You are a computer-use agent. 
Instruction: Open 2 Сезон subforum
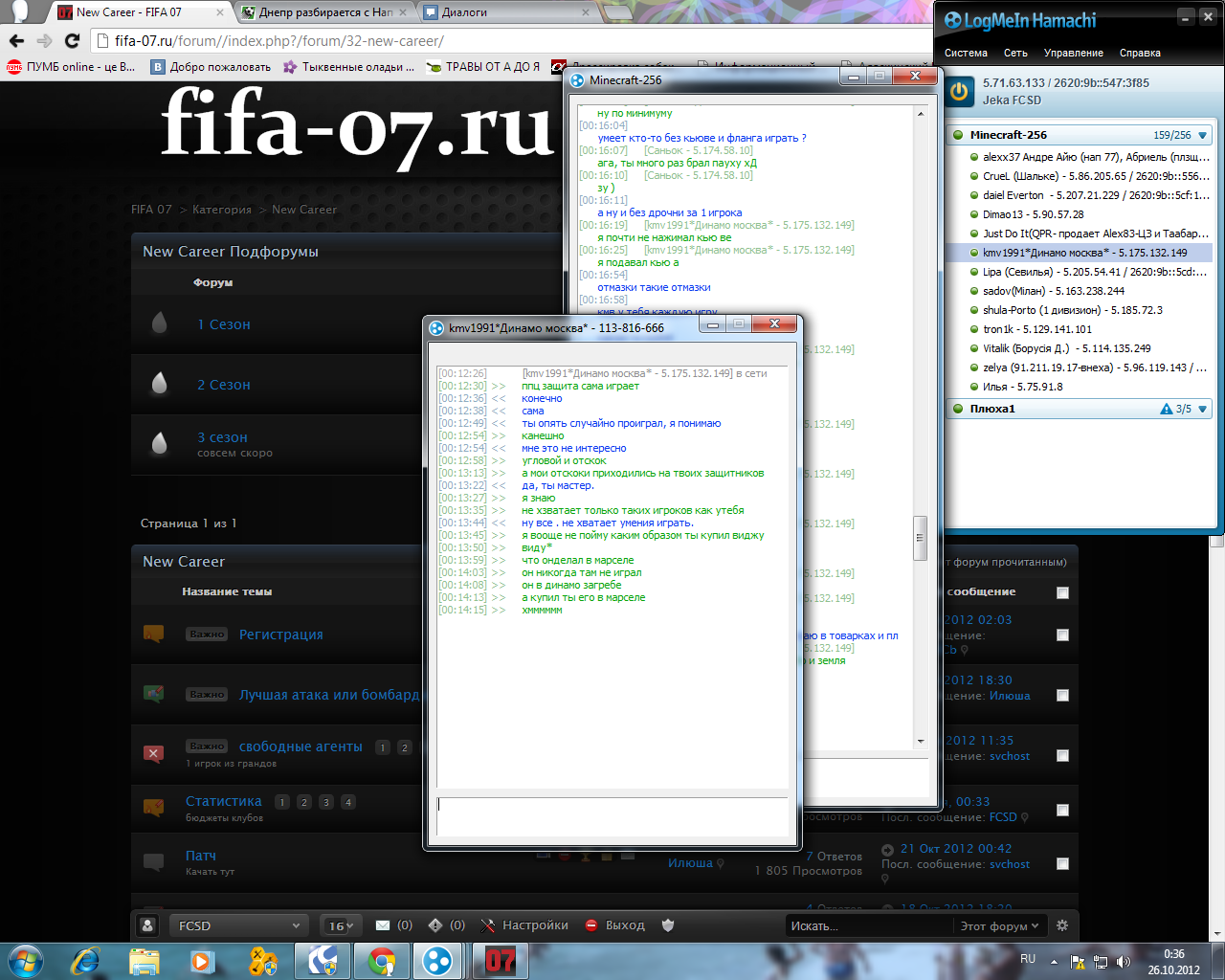224,385
